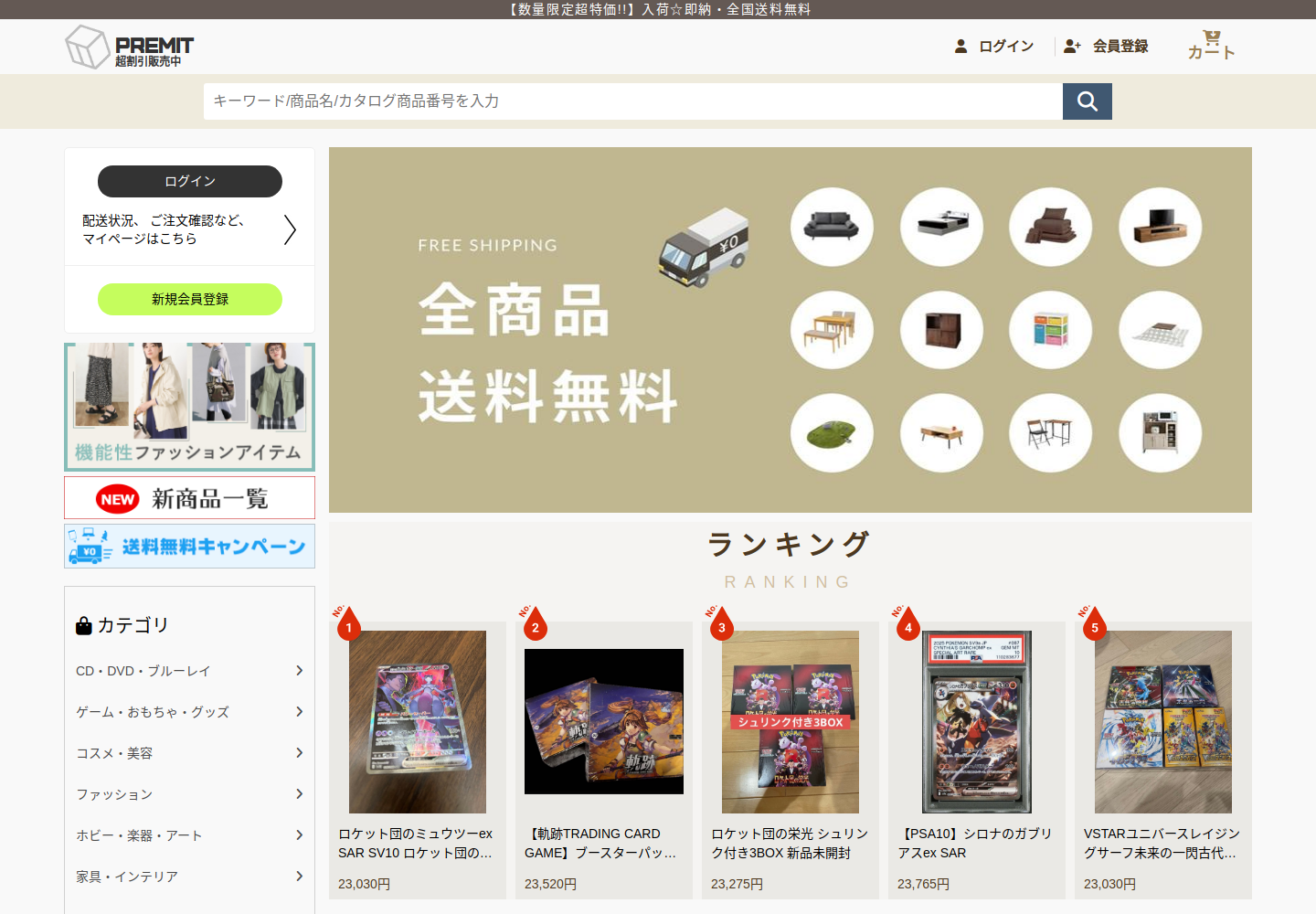Image resolution: width=1316 pixels, height=914 pixels.
Task: Open My Page via the right chevron arrow
Action: (x=290, y=229)
